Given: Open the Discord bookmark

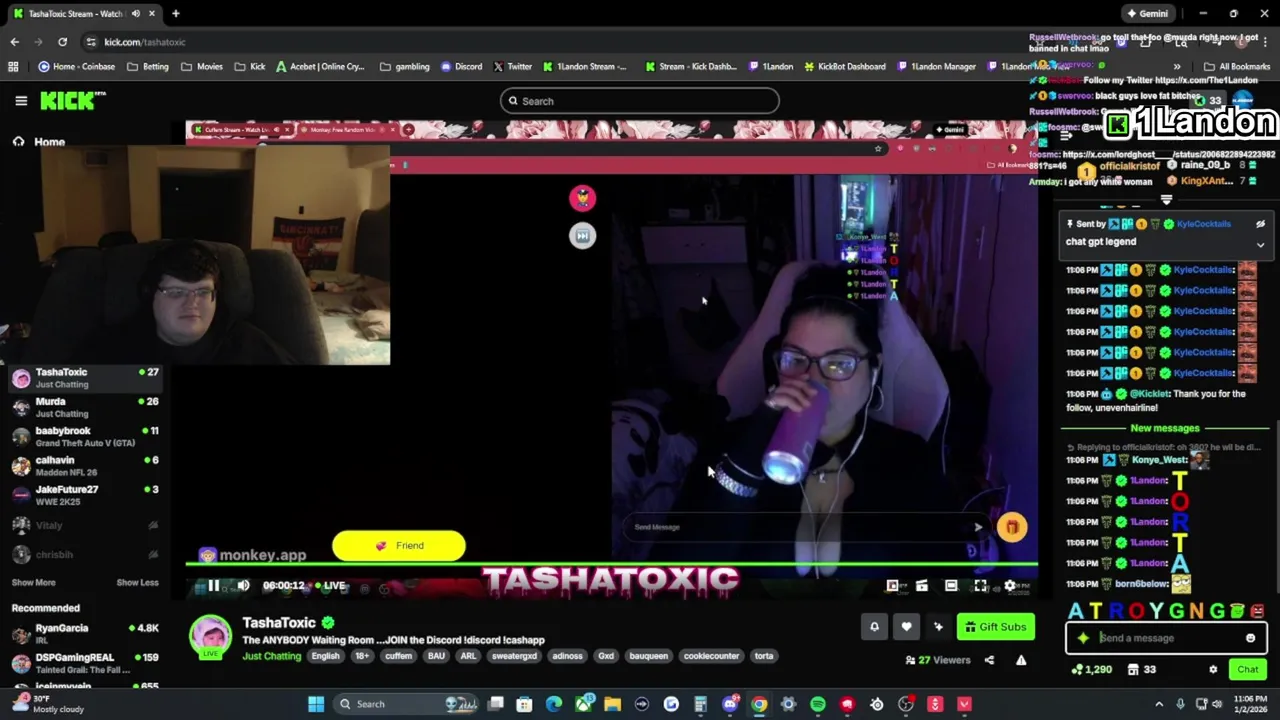Looking at the screenshot, I should tap(461, 67).
